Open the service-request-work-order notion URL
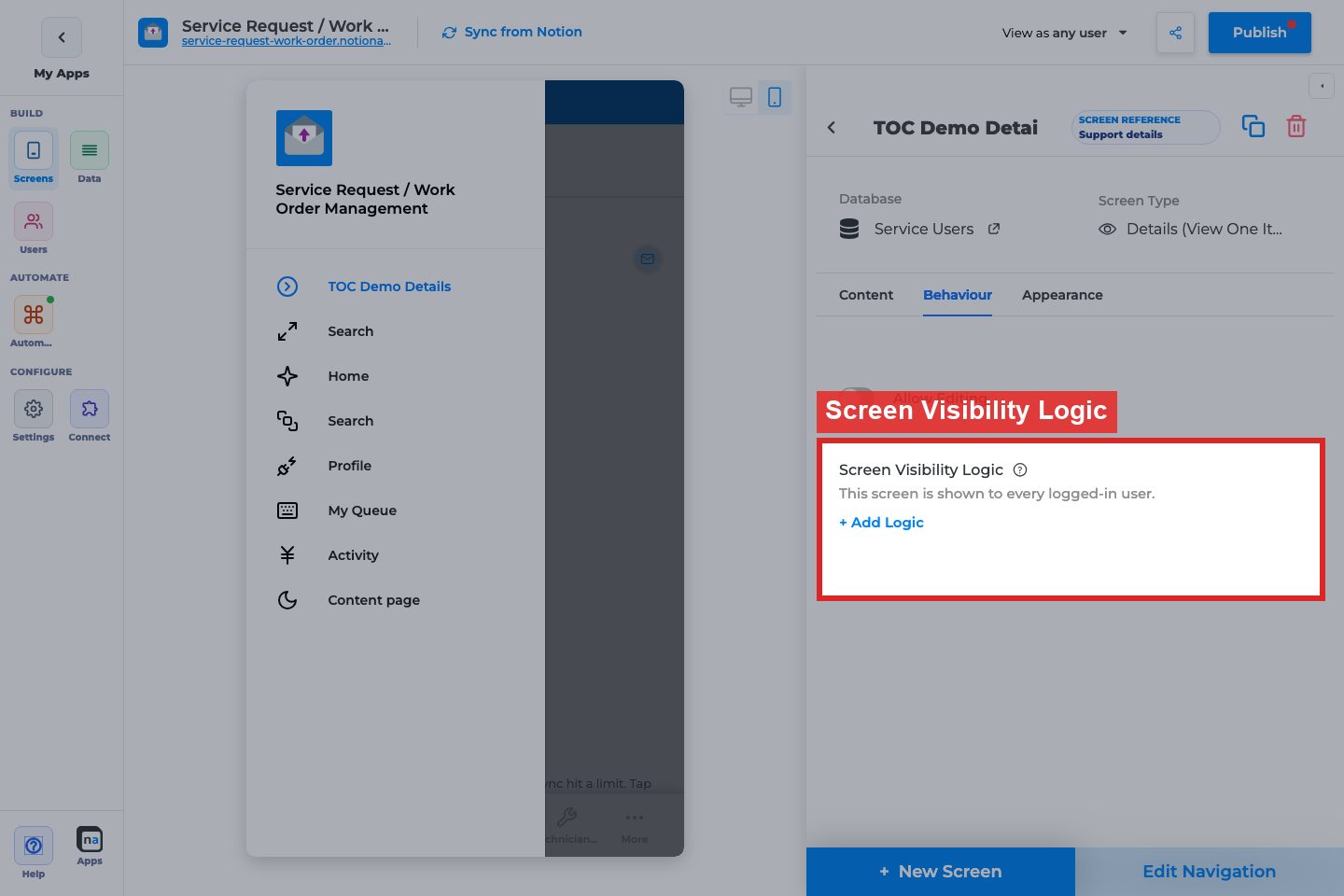Viewport: 1344px width, 896px height. pyautogui.click(x=287, y=41)
